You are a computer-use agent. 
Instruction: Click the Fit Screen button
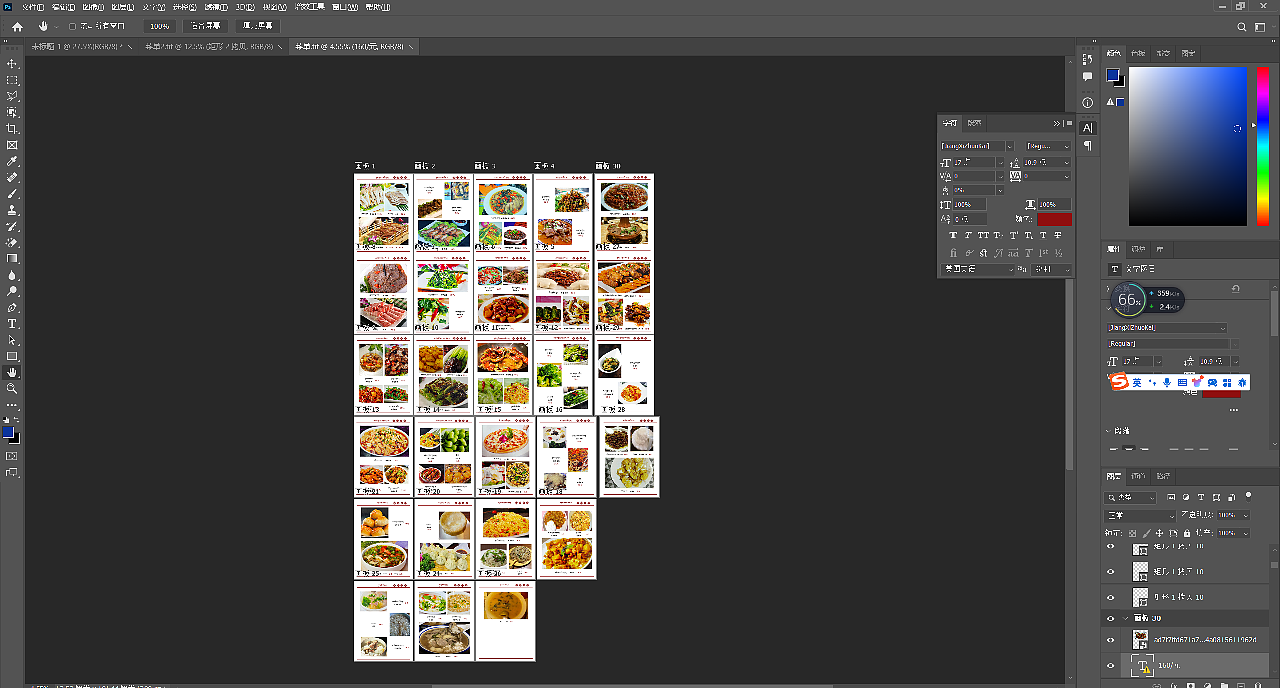click(206, 26)
